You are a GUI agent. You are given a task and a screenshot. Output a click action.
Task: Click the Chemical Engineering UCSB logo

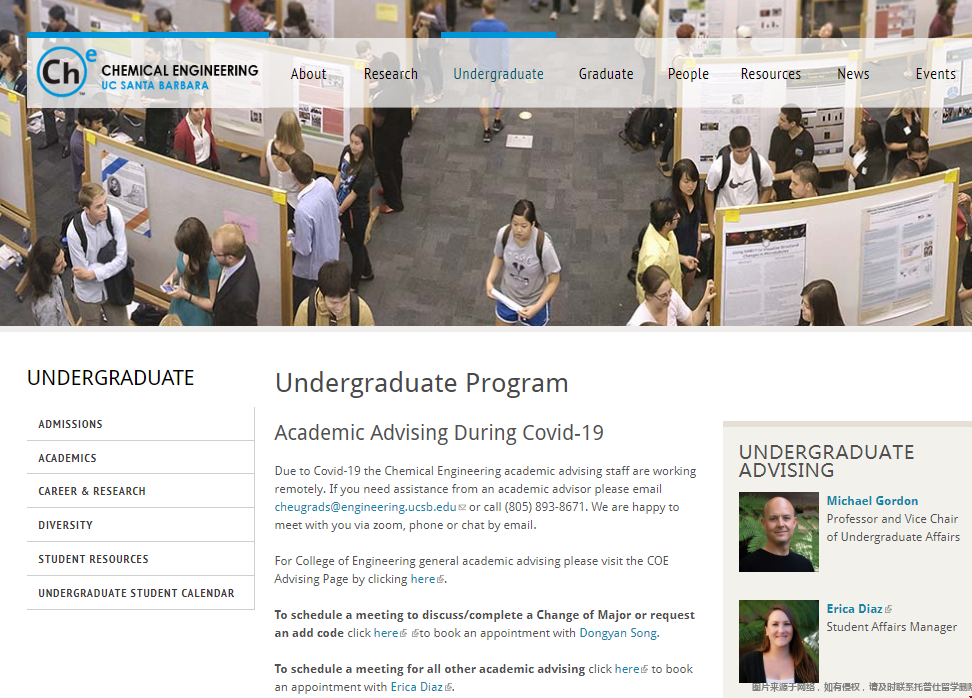point(148,73)
